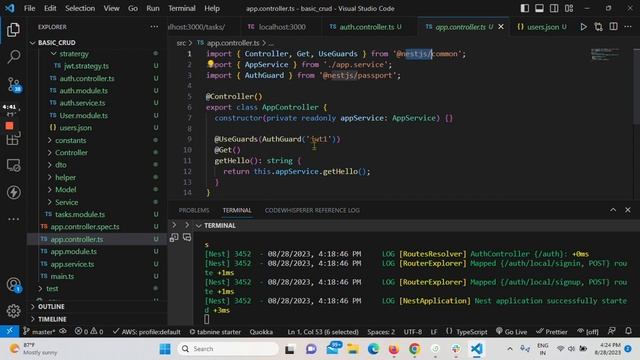Open Google Chrome from taskbar
The width and height of the screenshot is (640, 360).
[x=414, y=349]
